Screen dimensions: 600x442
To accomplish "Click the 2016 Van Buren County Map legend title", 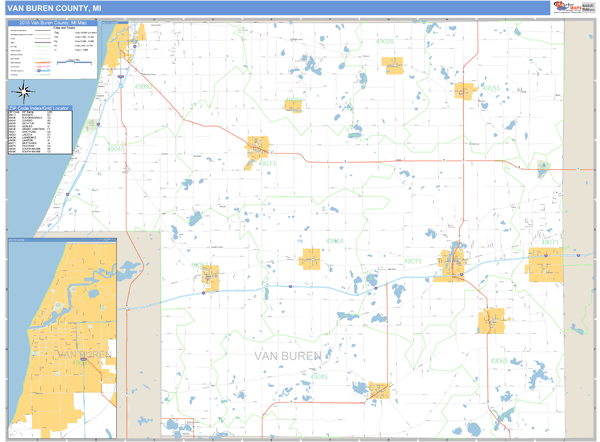I will [50, 24].
